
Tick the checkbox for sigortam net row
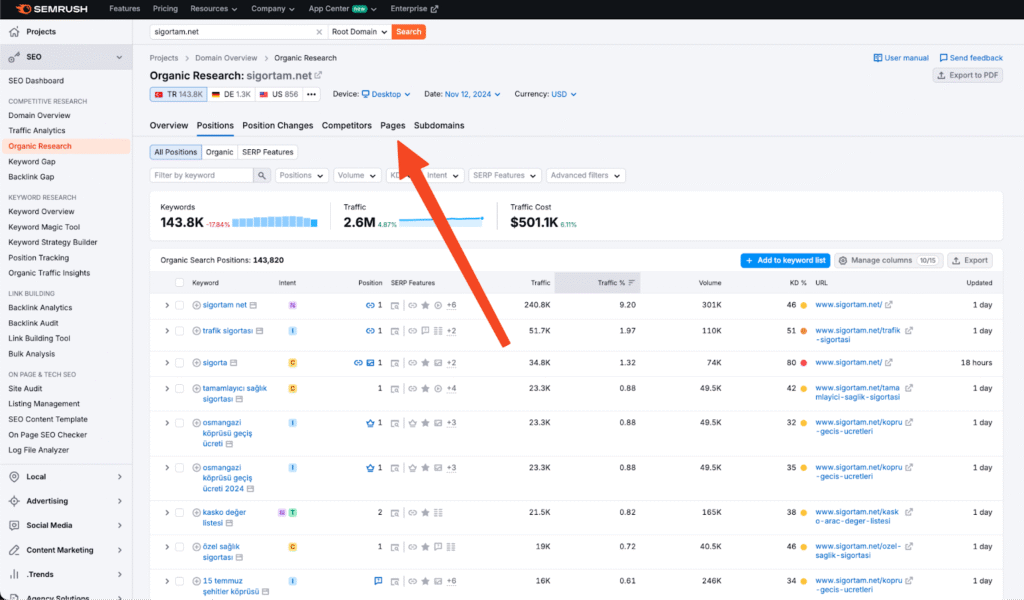(180, 305)
